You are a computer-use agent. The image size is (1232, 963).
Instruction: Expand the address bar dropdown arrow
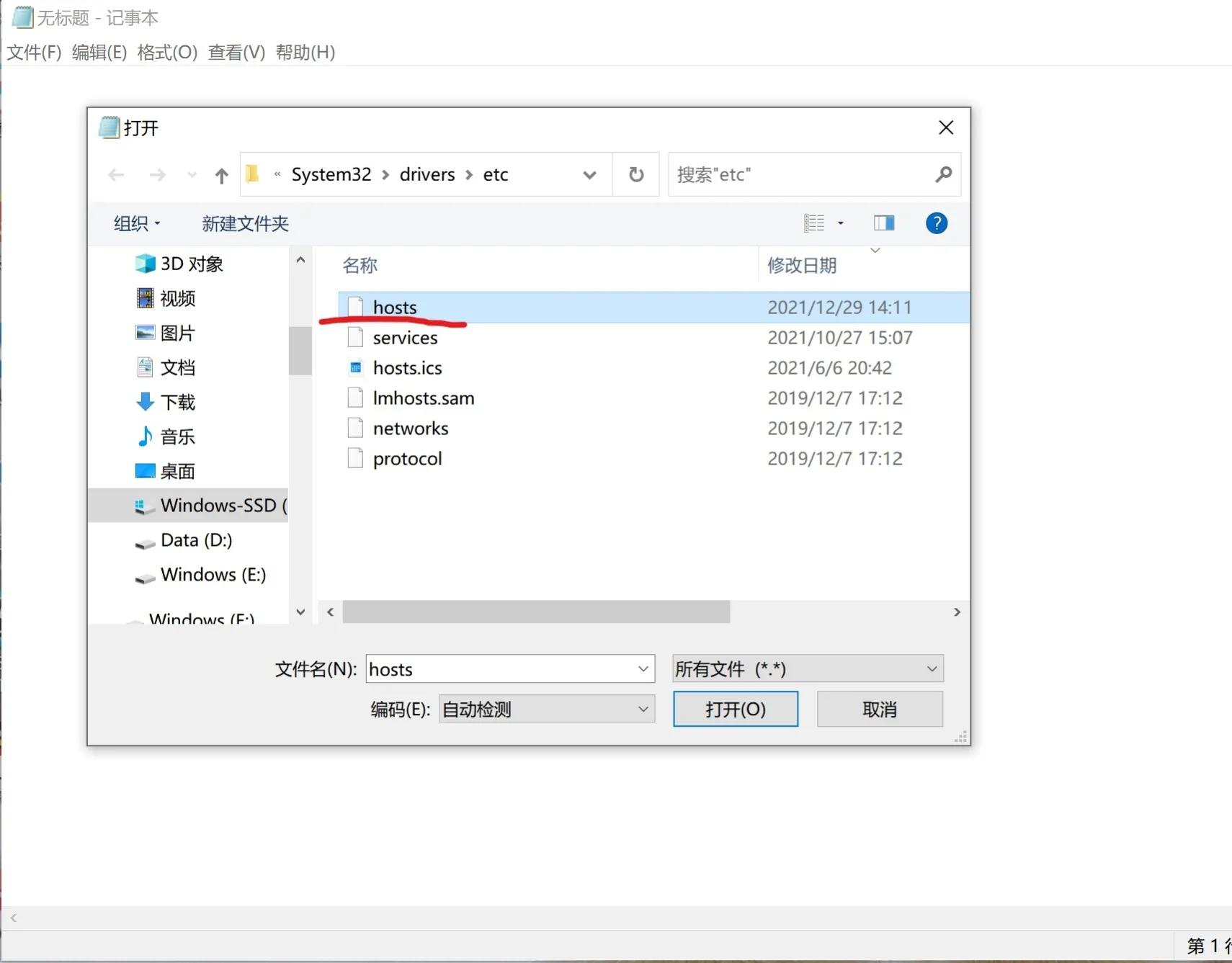[x=589, y=174]
